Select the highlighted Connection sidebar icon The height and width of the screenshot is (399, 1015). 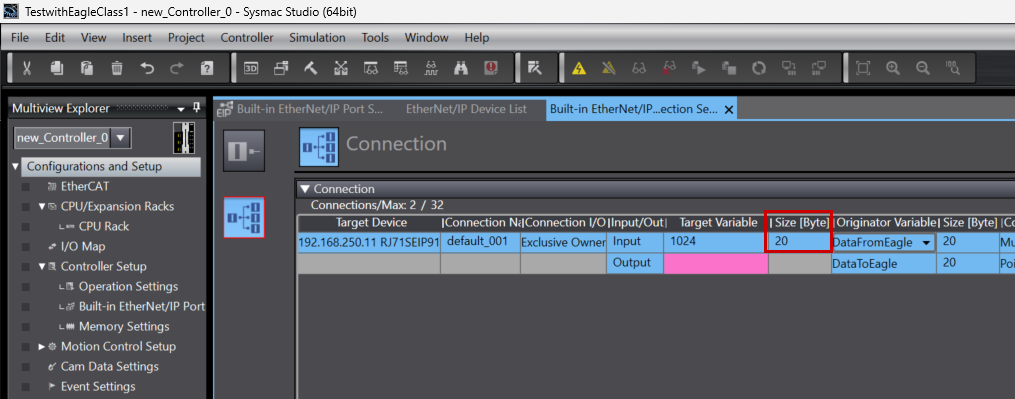pyautogui.click(x=244, y=217)
